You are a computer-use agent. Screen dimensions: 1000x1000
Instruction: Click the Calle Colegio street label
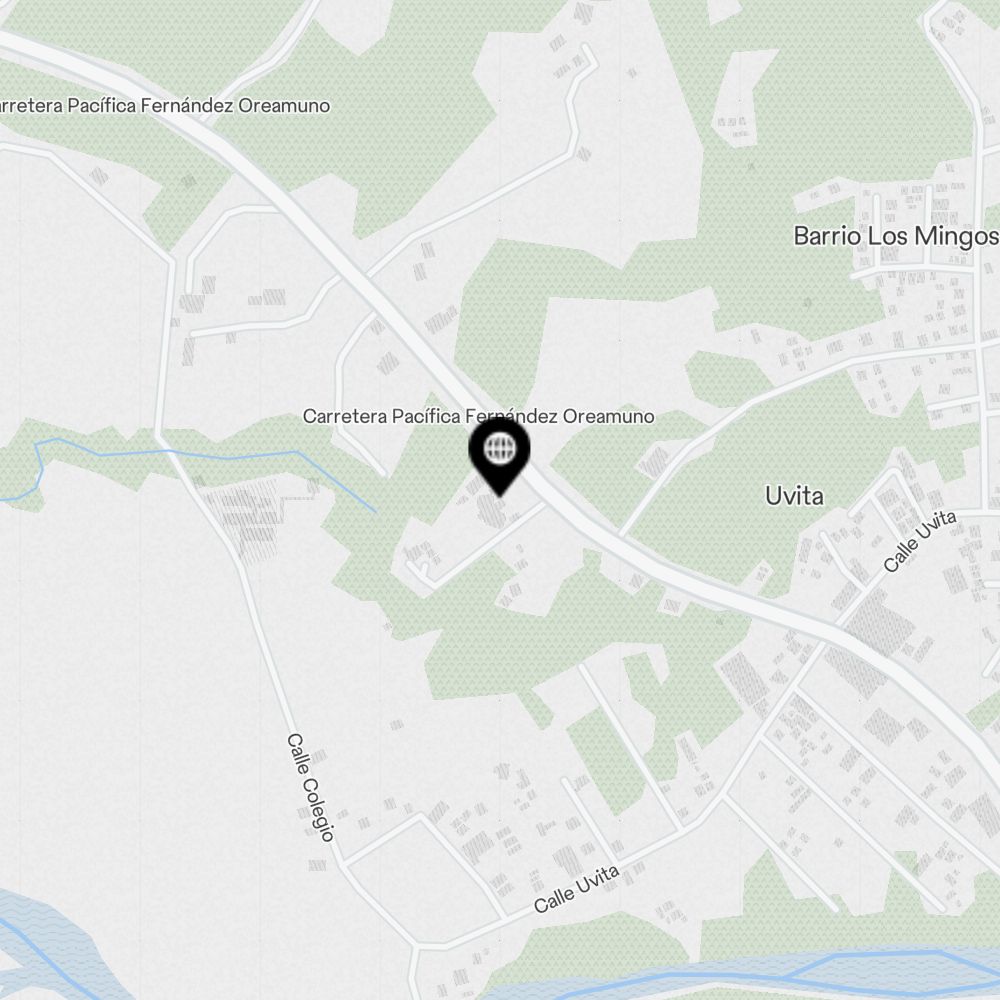pos(310,787)
